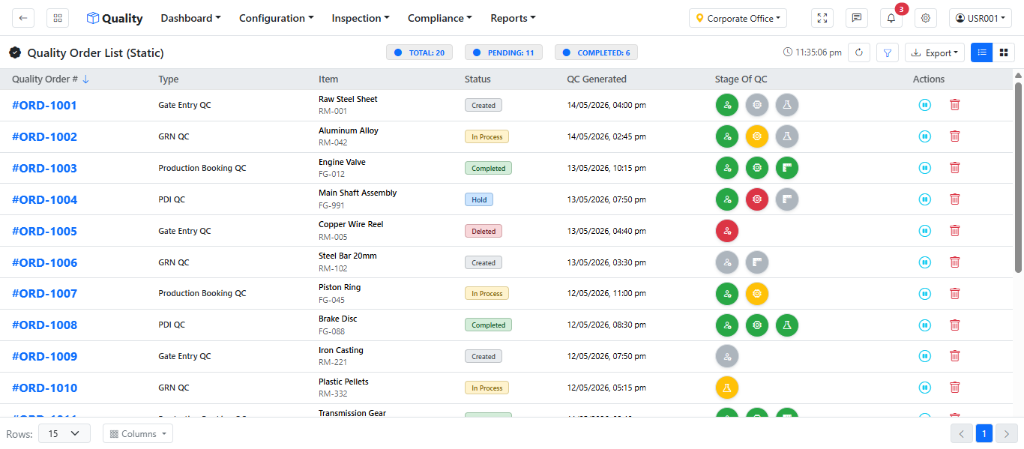Open order link #ORD-1007

click(x=44, y=294)
